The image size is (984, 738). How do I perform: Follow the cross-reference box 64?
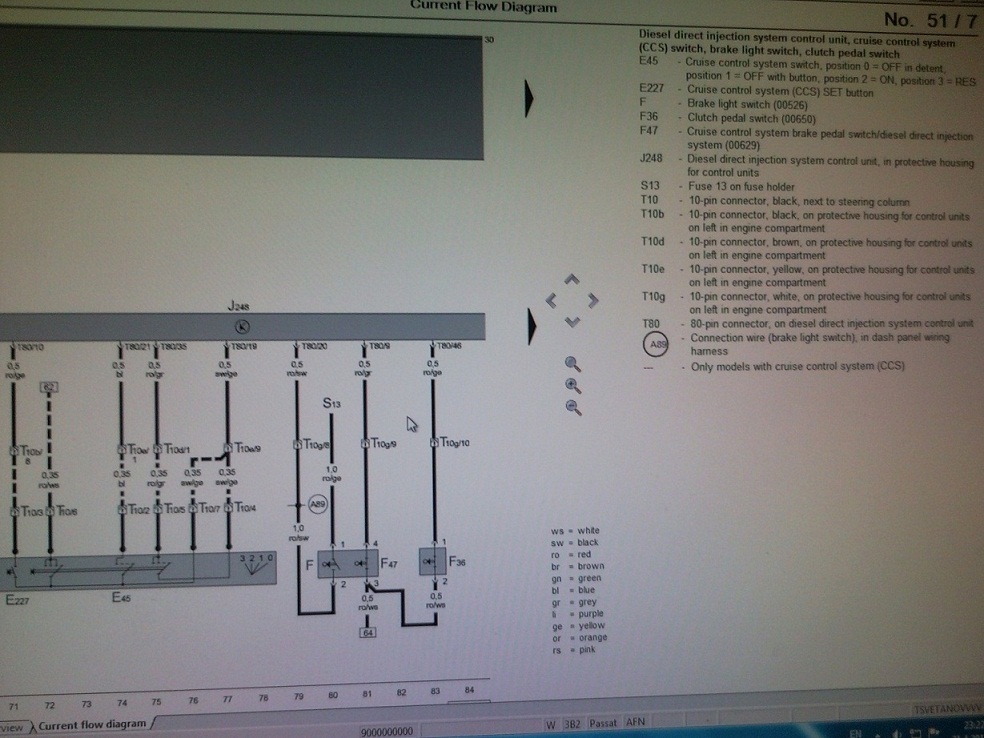tap(367, 632)
